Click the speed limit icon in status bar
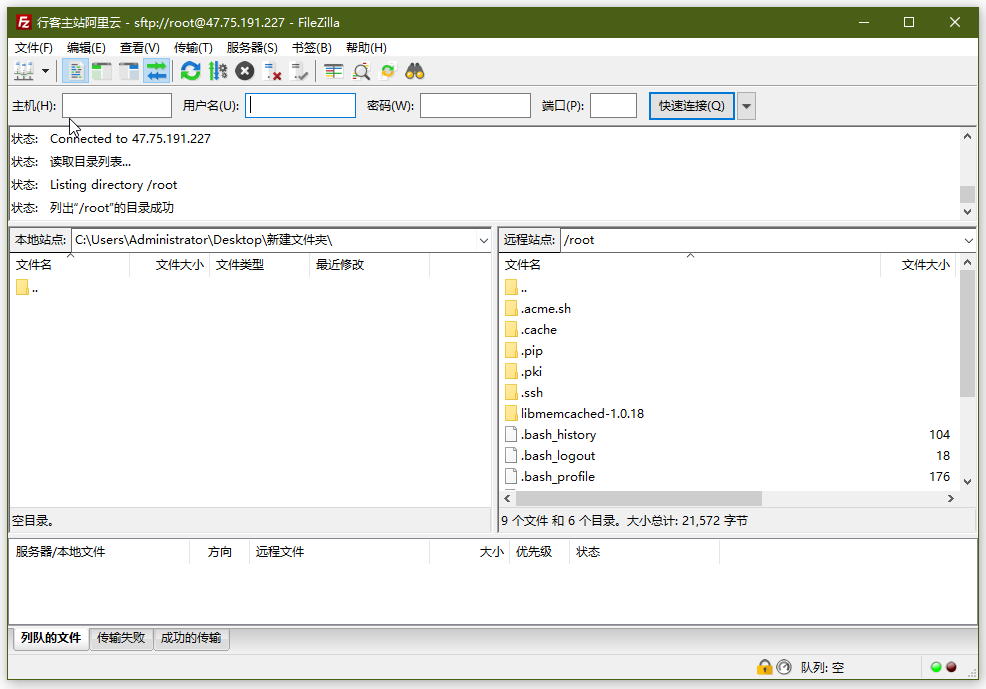The image size is (986, 689). point(784,667)
